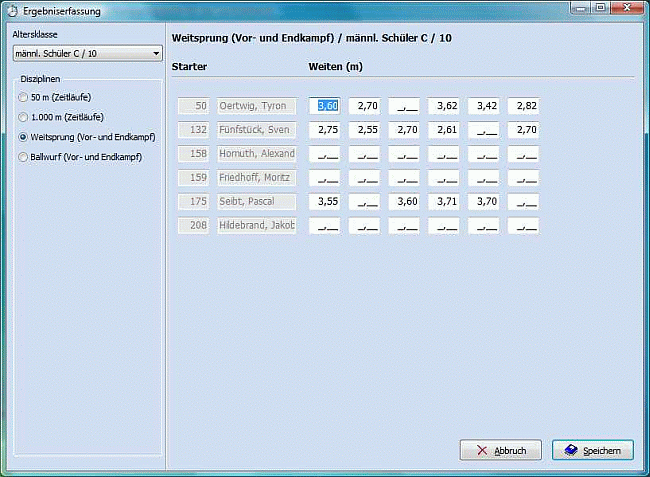Click the starter name Friedhoff, Moritz
650x477 pixels.
257,178
